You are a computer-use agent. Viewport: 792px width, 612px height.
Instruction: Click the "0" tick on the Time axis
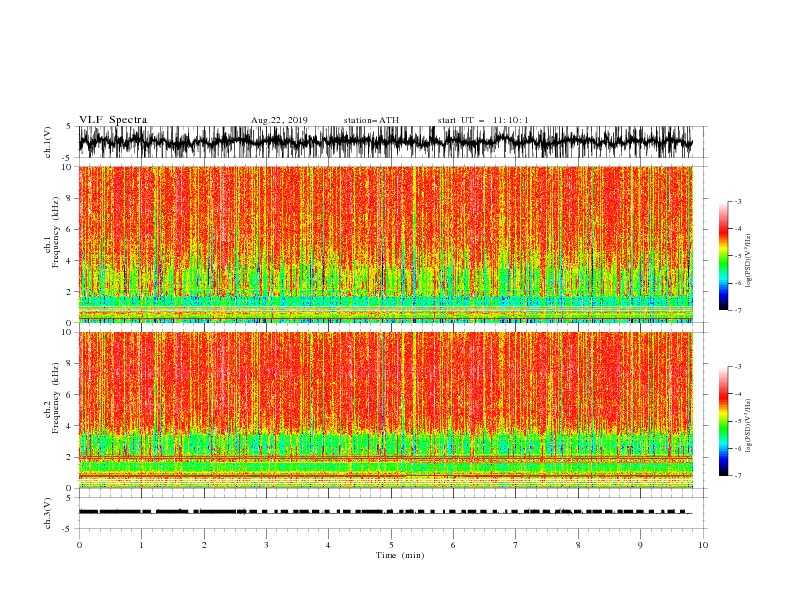[79, 545]
